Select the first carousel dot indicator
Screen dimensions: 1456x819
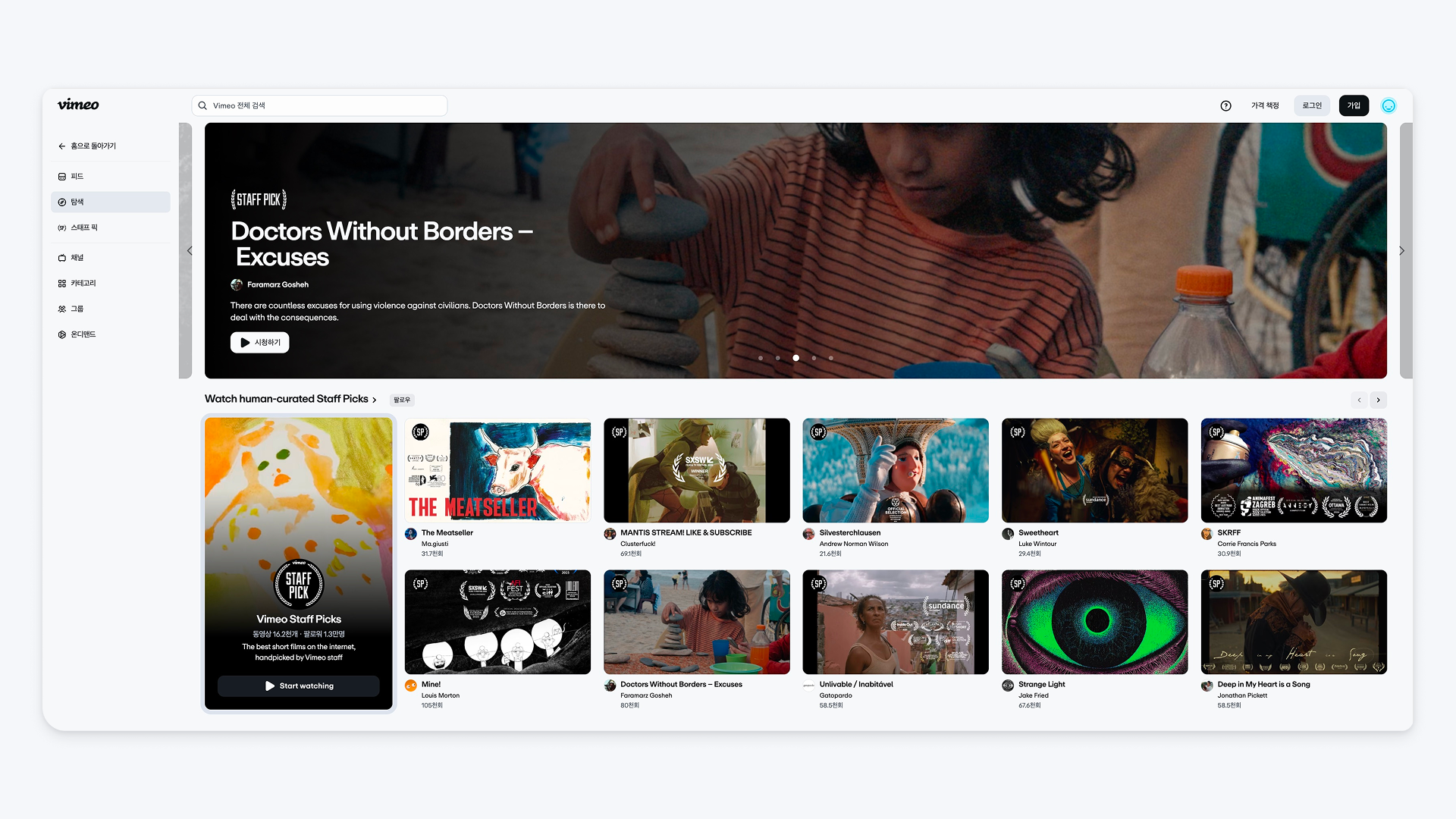pos(761,358)
